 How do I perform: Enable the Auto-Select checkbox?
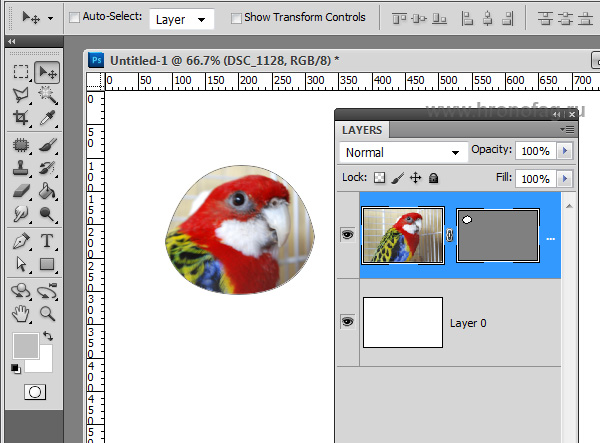(x=75, y=18)
